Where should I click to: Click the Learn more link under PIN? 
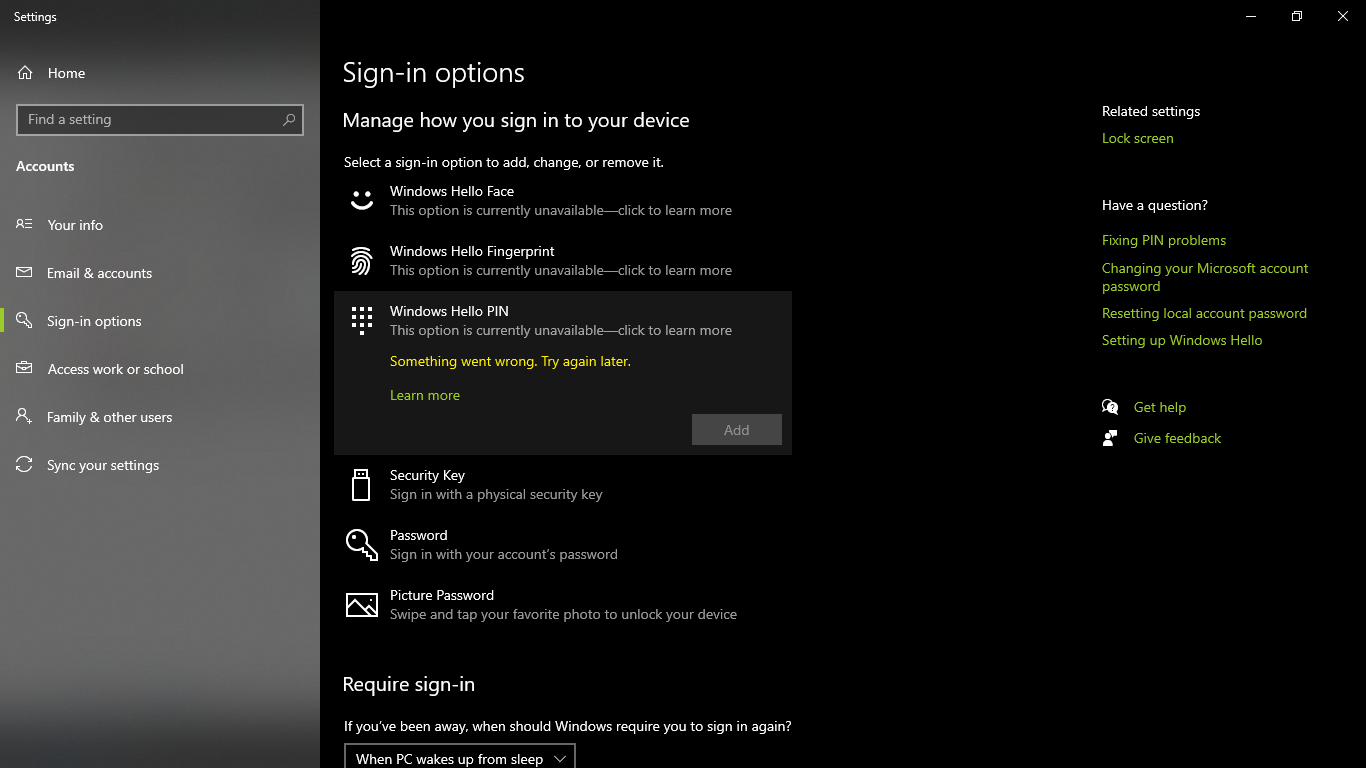[x=425, y=395]
